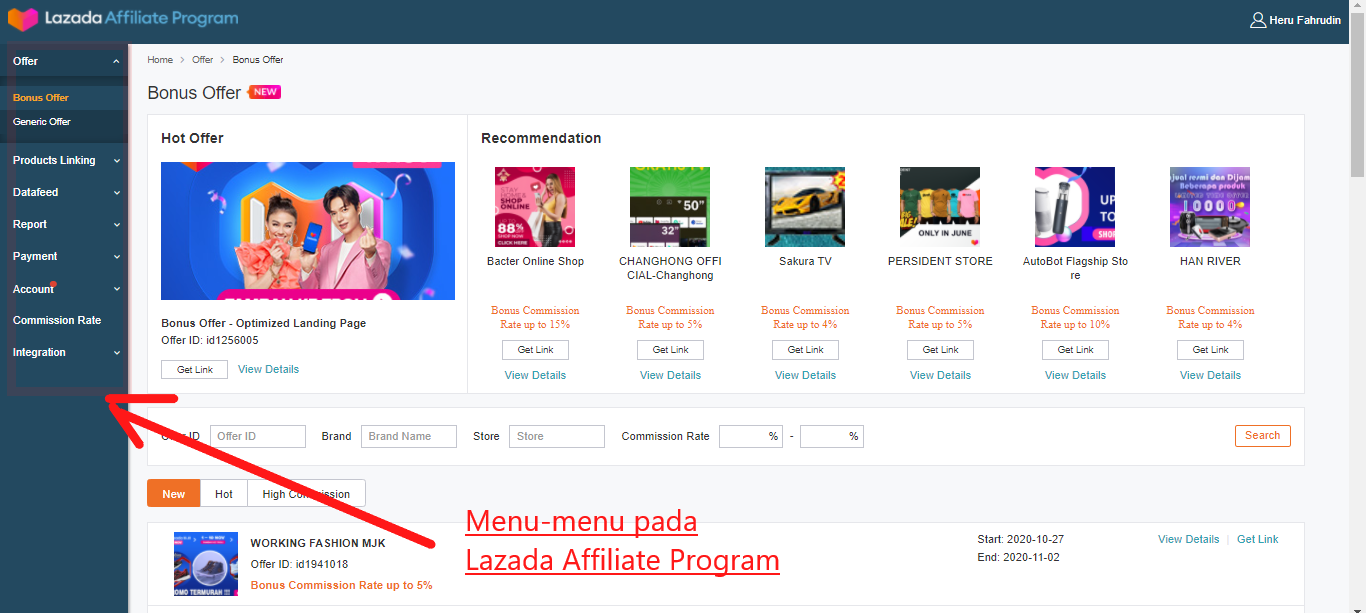Switch to the Hot tab
The width and height of the screenshot is (1366, 613).
(223, 493)
